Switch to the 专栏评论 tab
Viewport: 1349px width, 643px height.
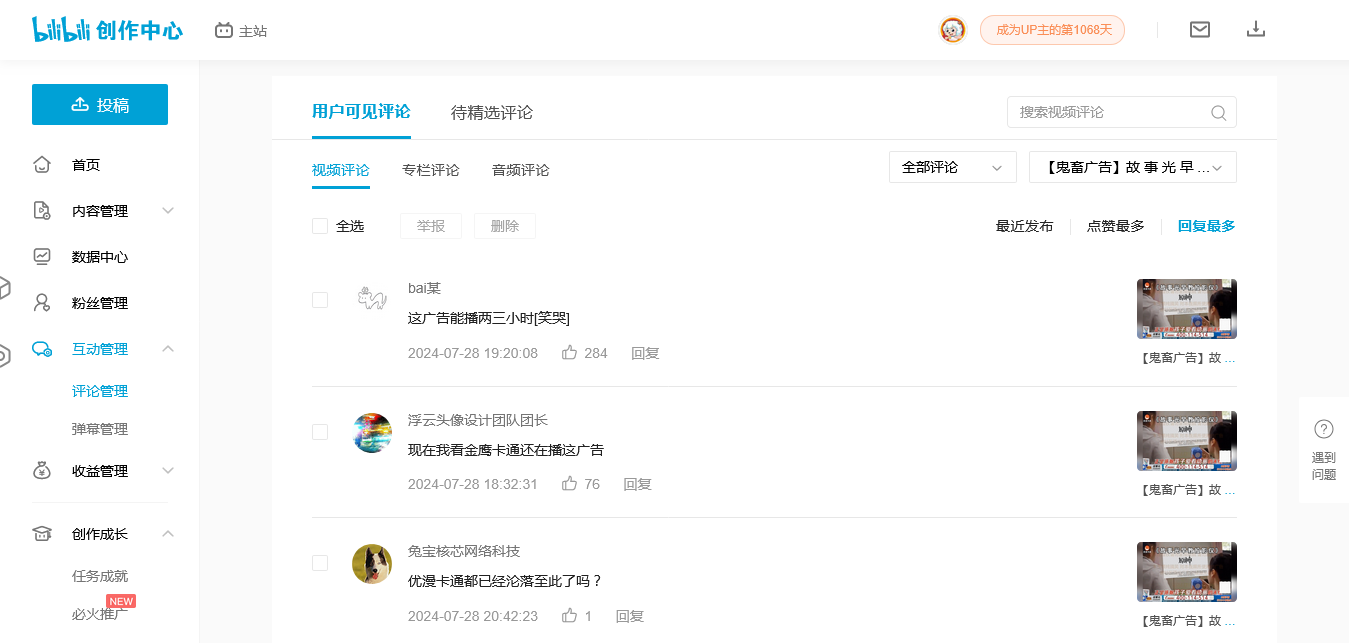pyautogui.click(x=431, y=170)
